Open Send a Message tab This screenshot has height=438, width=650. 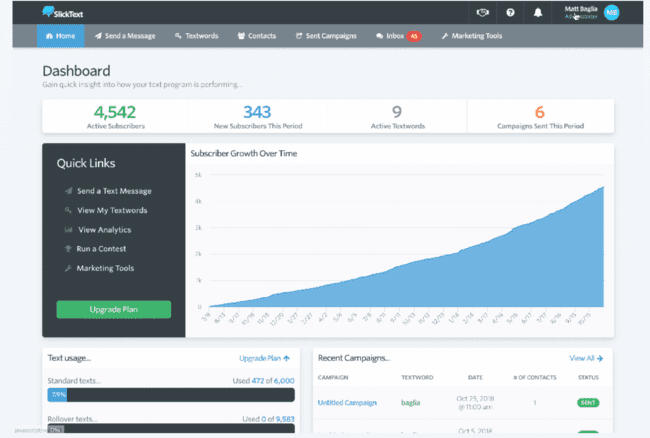click(125, 36)
